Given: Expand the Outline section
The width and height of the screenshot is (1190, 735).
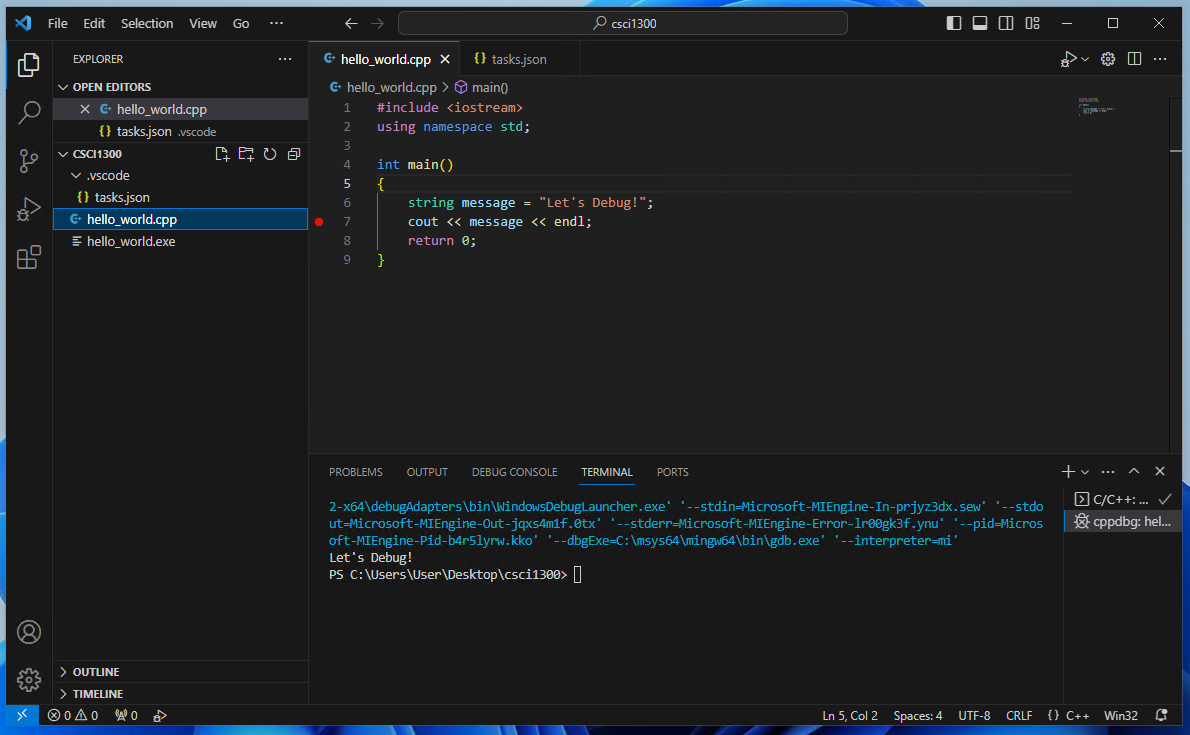Looking at the screenshot, I should (181, 672).
